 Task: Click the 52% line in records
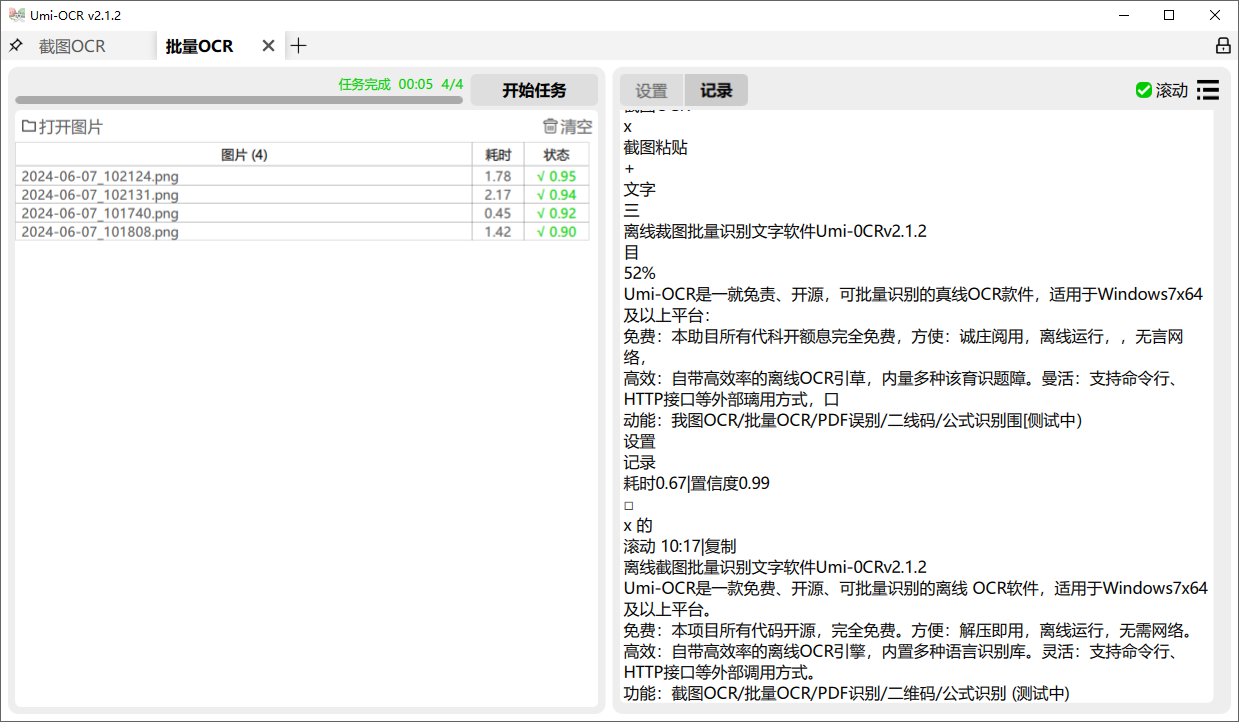tap(640, 273)
